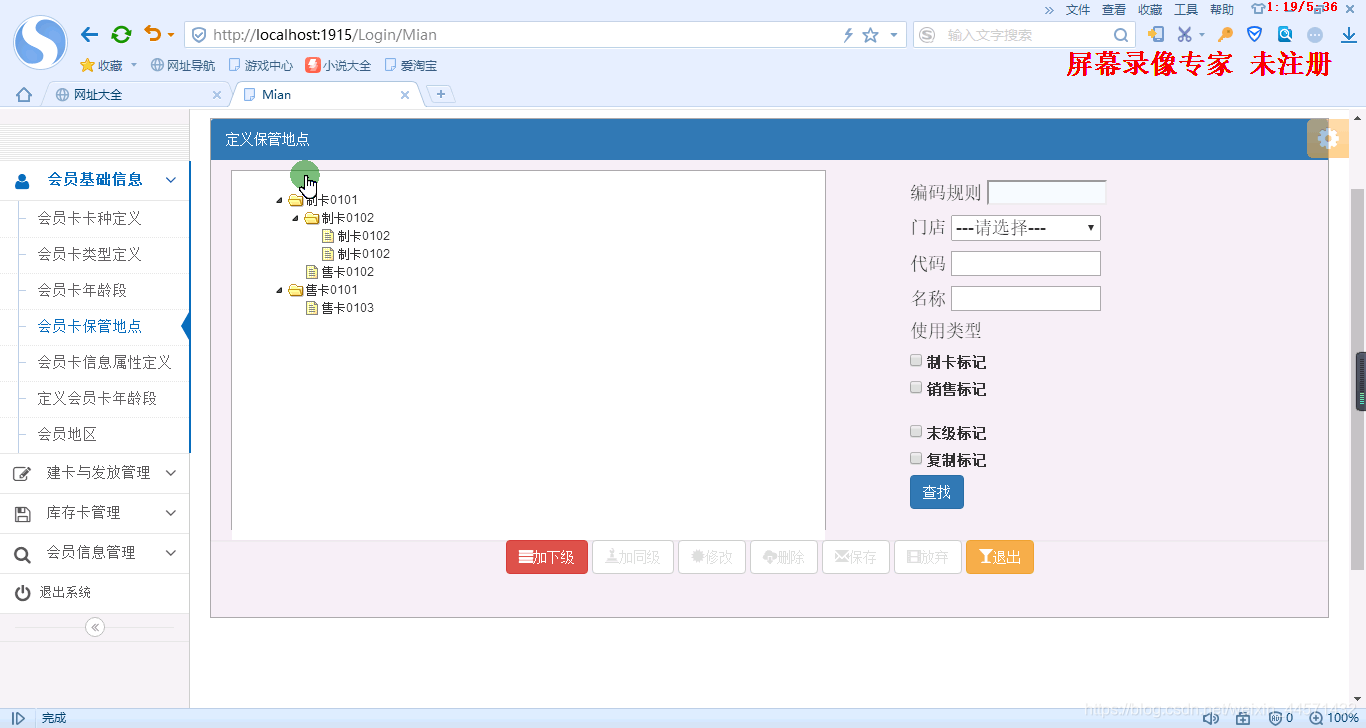Click the browser back arrow
Screen dimensions: 1366x728
[89, 35]
